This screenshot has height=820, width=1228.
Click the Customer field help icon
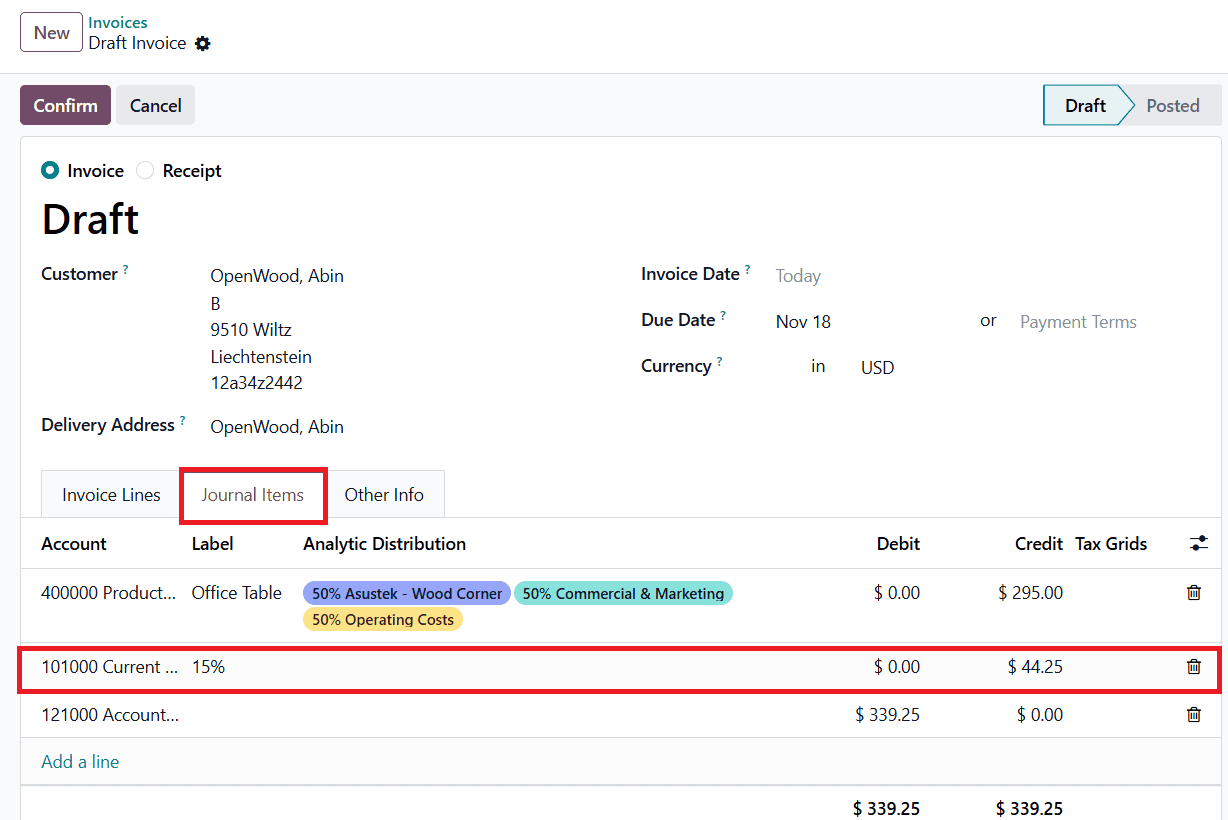125,267
